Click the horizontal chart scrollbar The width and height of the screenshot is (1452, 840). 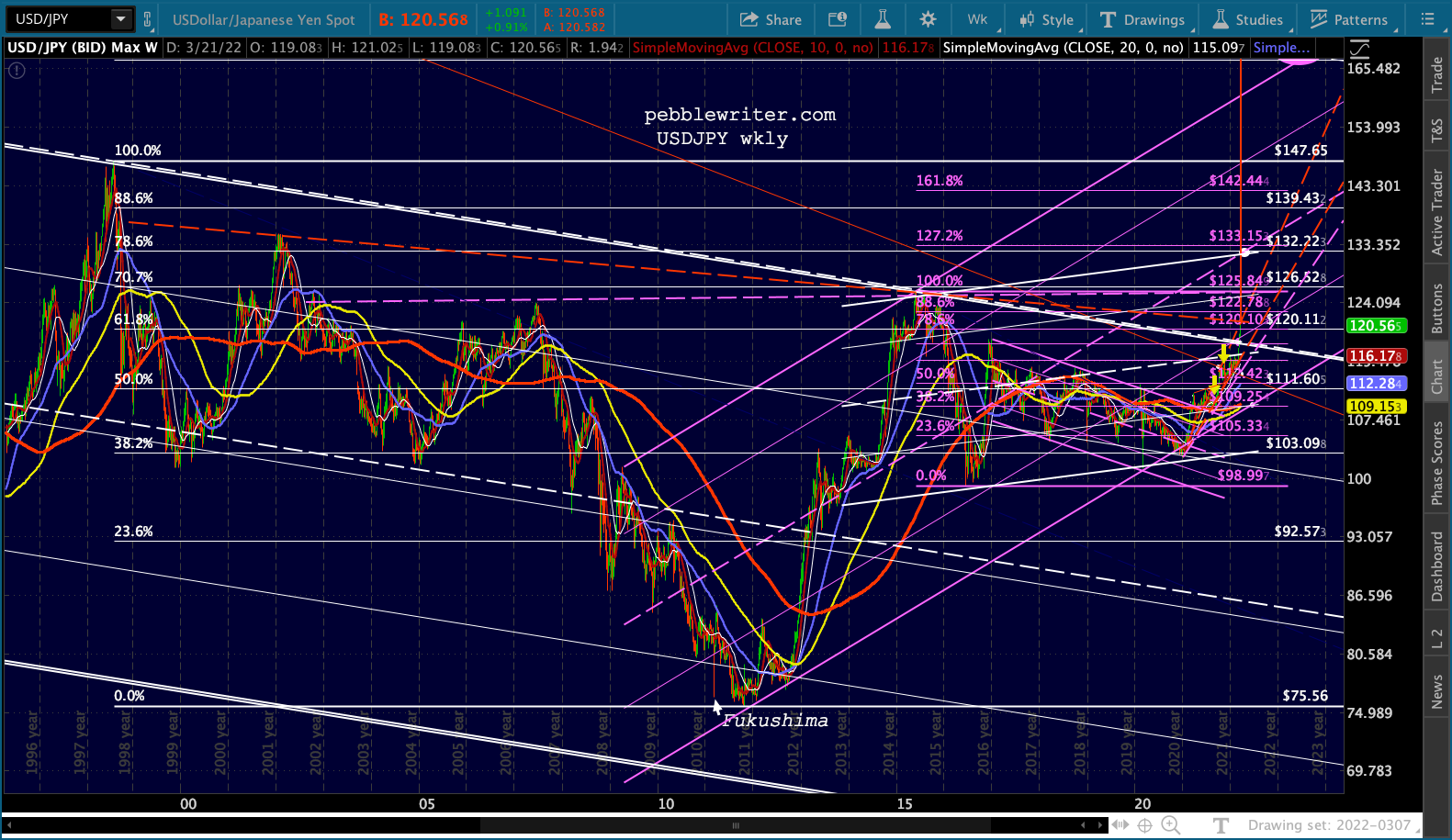[x=735, y=825]
